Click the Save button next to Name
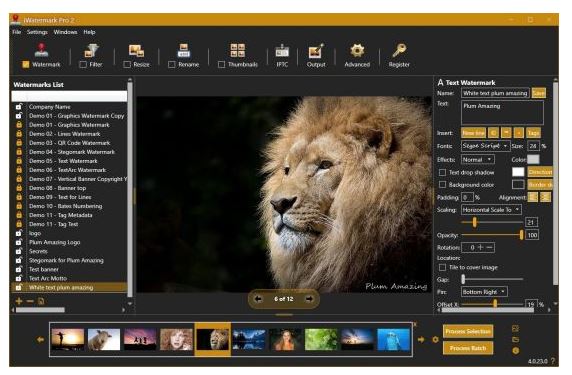Image resolution: width=572 pixels, height=375 pixels. click(538, 93)
